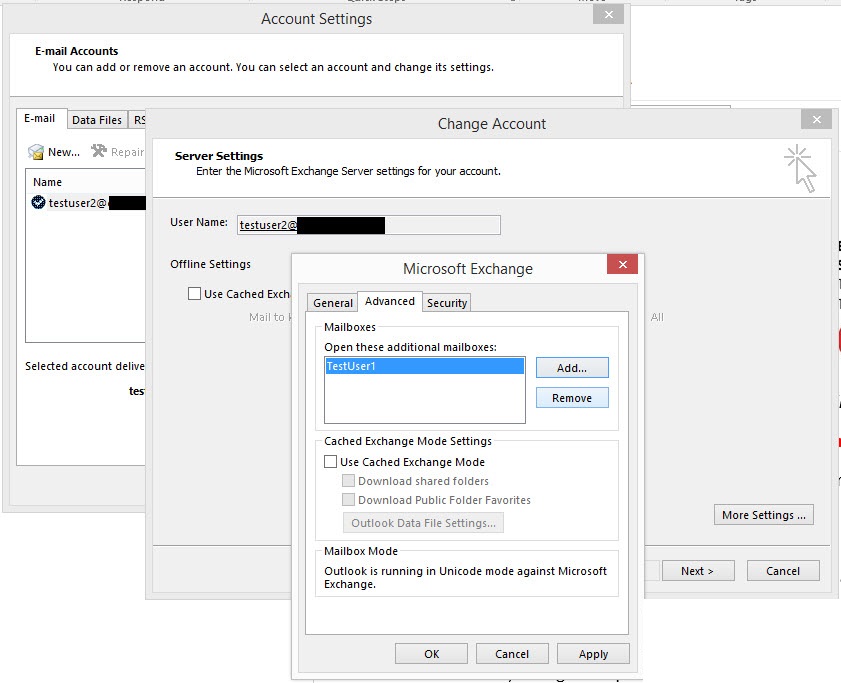
Task: Switch to the General tab
Action: (331, 302)
